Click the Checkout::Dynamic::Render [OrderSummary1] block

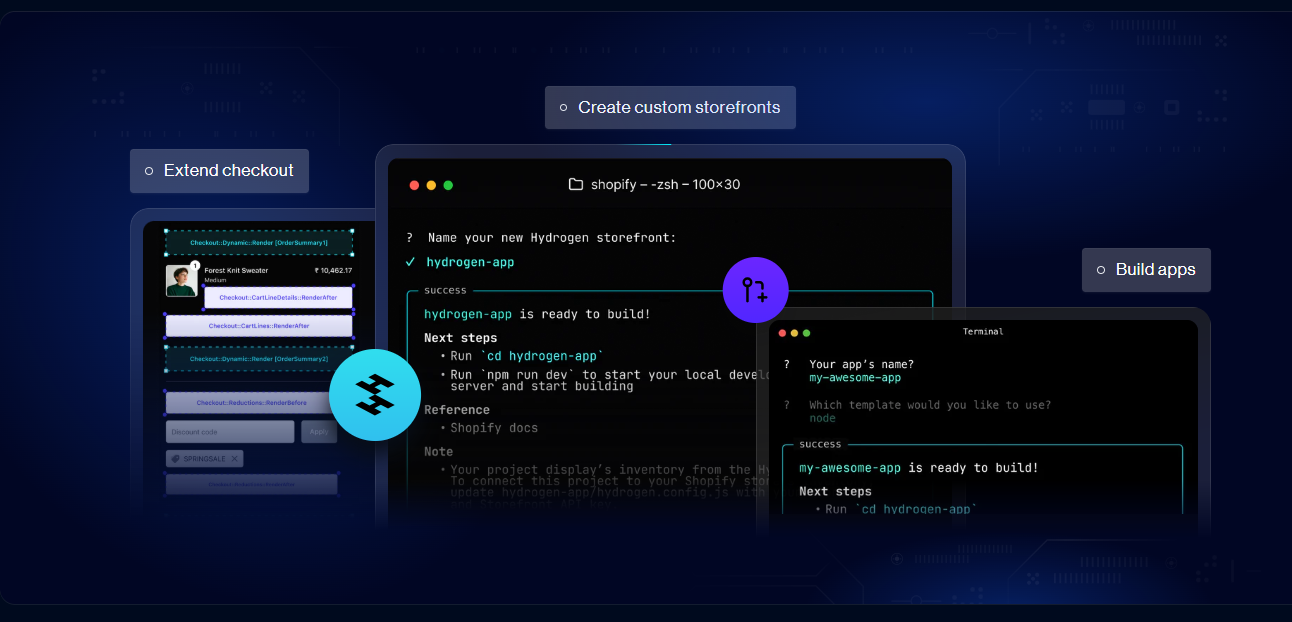[x=259, y=243]
